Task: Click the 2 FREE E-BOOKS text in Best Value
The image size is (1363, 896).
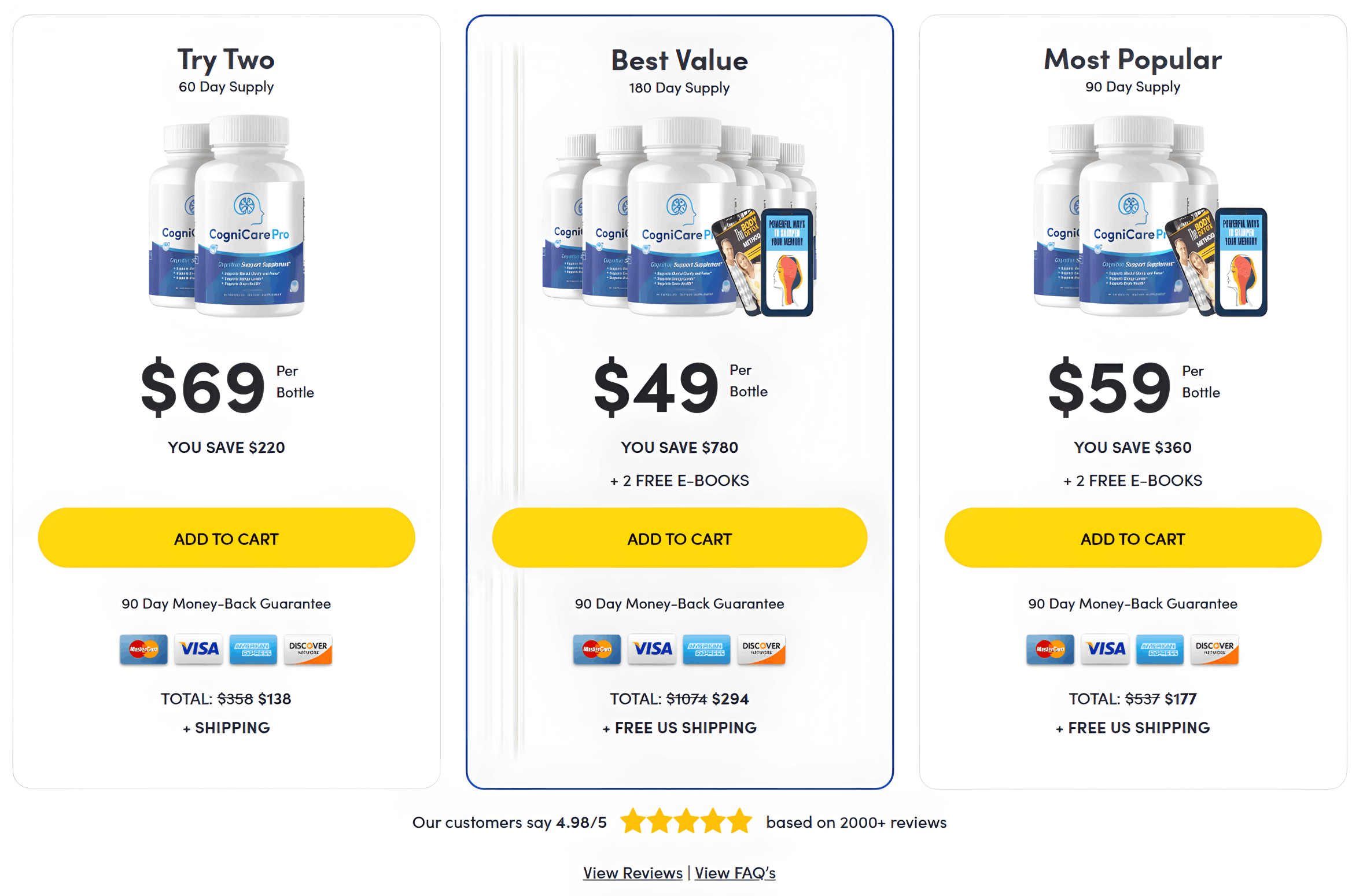Action: point(679,480)
